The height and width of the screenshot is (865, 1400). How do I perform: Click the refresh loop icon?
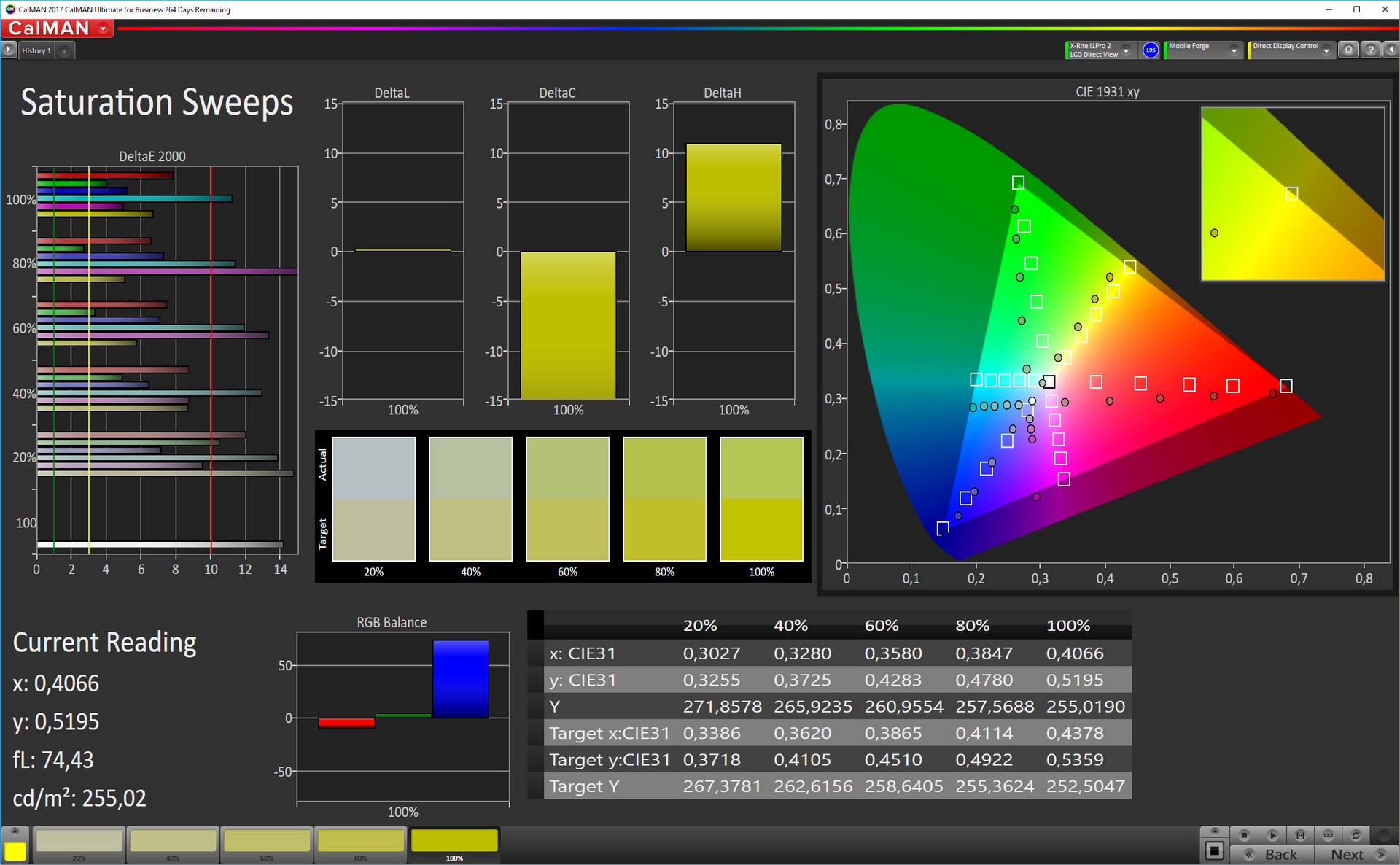(1356, 835)
